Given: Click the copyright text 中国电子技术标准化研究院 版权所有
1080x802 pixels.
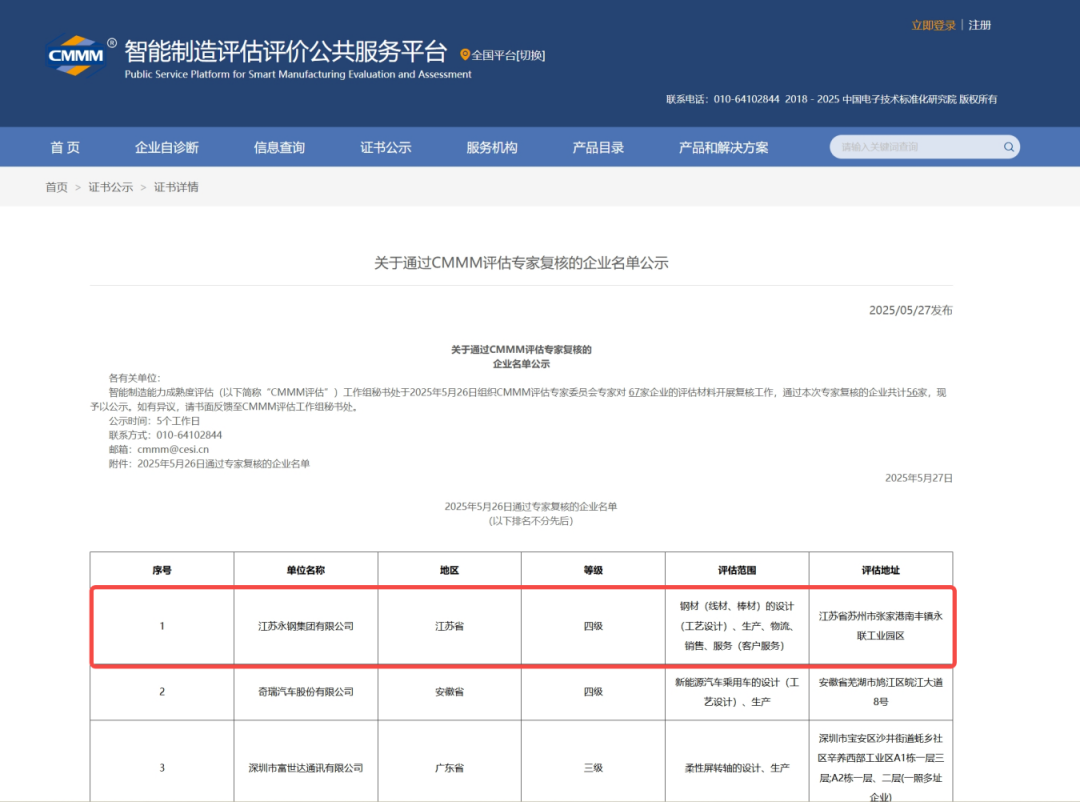Looking at the screenshot, I should click(x=920, y=99).
